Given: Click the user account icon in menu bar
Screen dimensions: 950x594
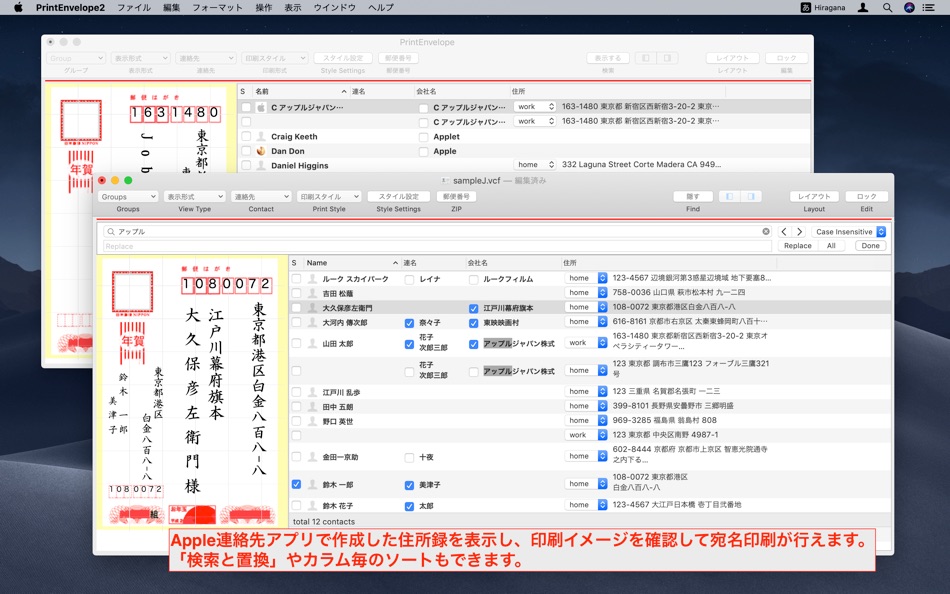Looking at the screenshot, I should (x=863, y=7).
